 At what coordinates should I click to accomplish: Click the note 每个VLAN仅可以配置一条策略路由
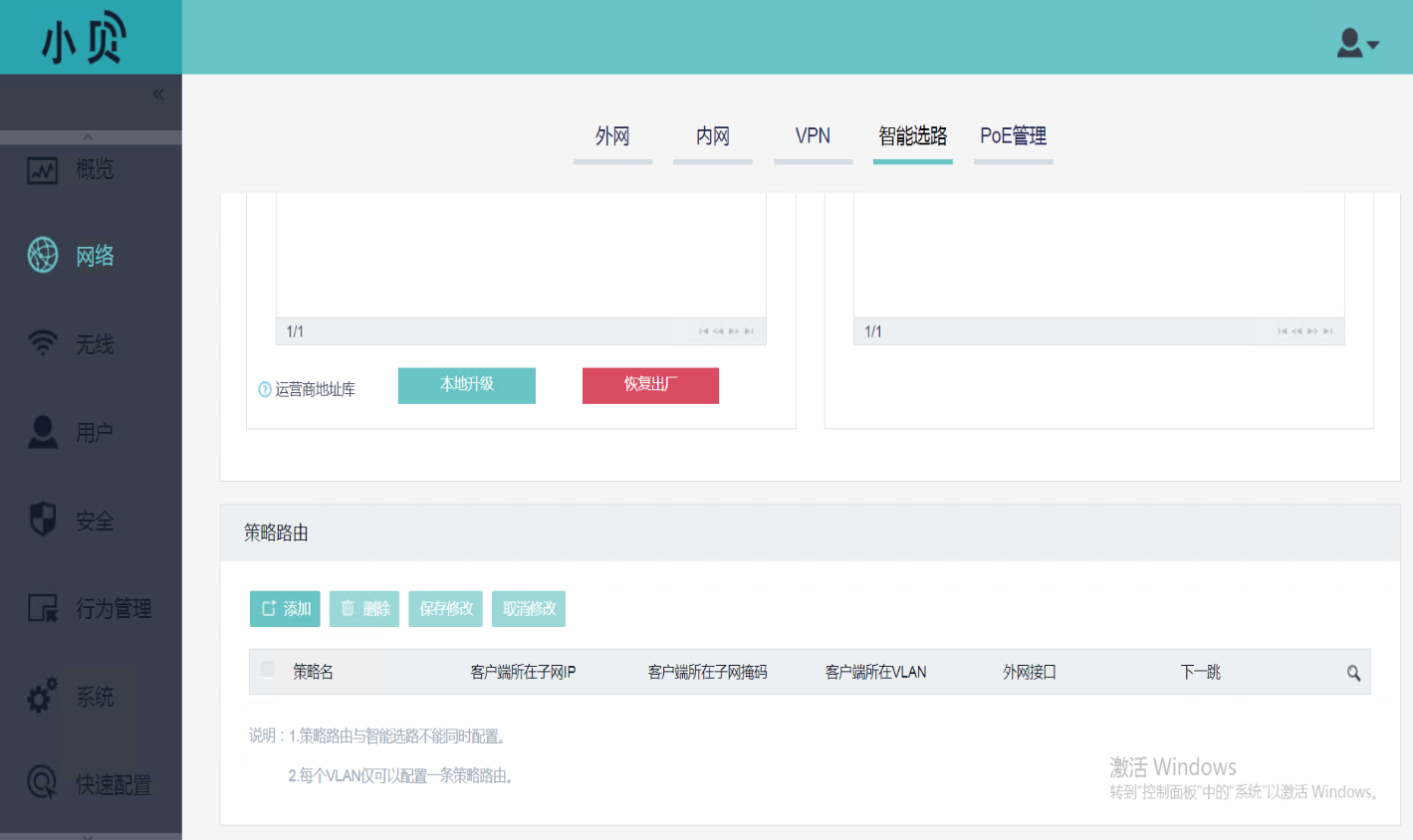(401, 776)
